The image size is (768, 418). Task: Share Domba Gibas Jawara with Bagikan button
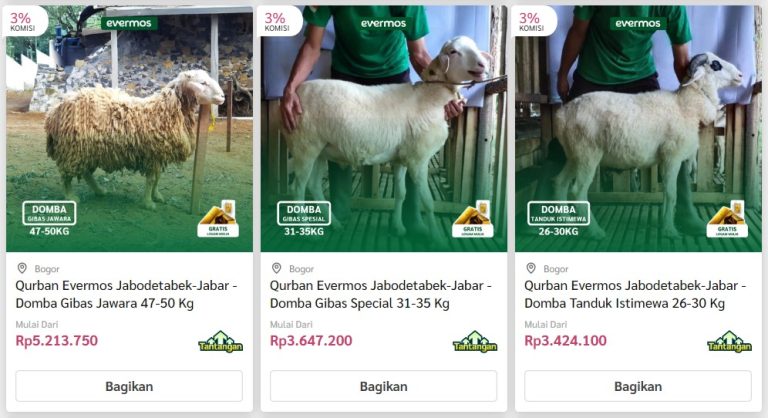[129, 386]
